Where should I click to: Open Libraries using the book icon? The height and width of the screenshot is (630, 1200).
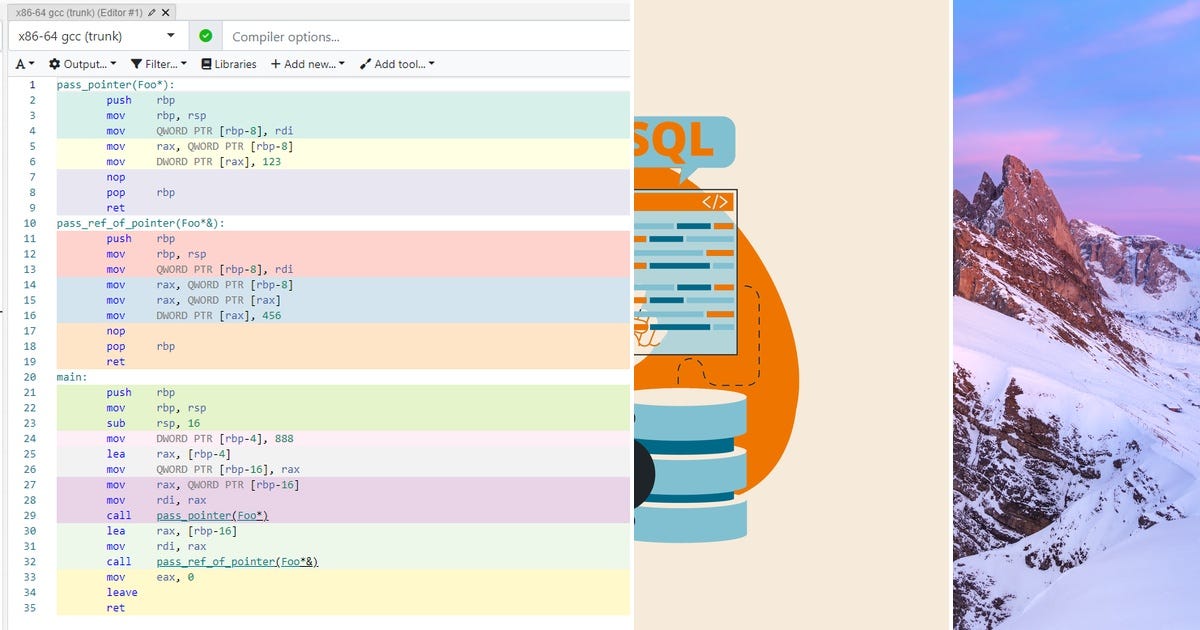coord(207,63)
